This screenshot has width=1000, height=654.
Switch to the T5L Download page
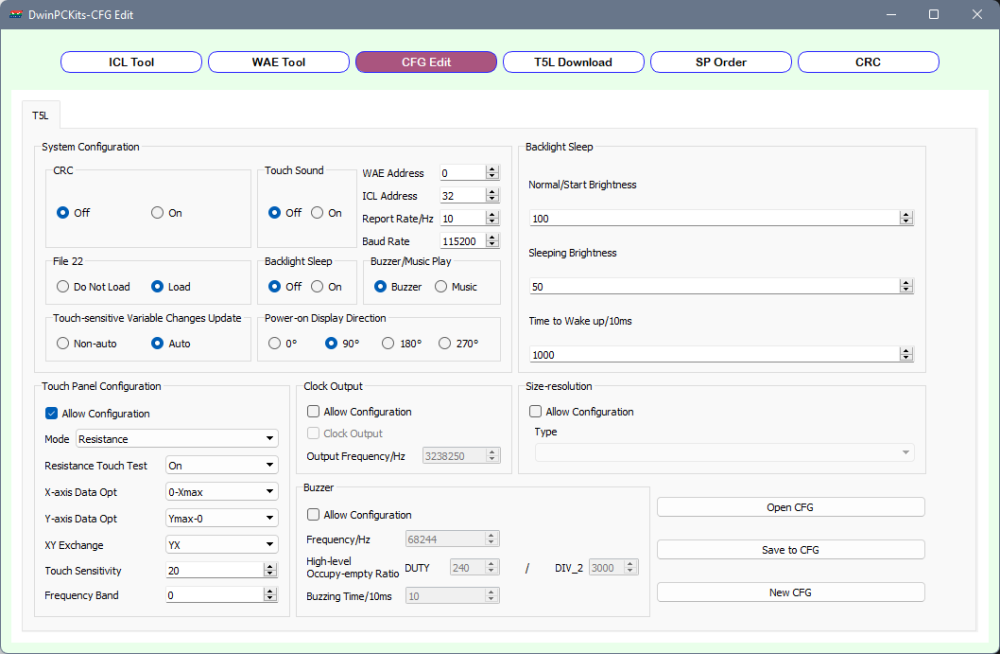[572, 62]
